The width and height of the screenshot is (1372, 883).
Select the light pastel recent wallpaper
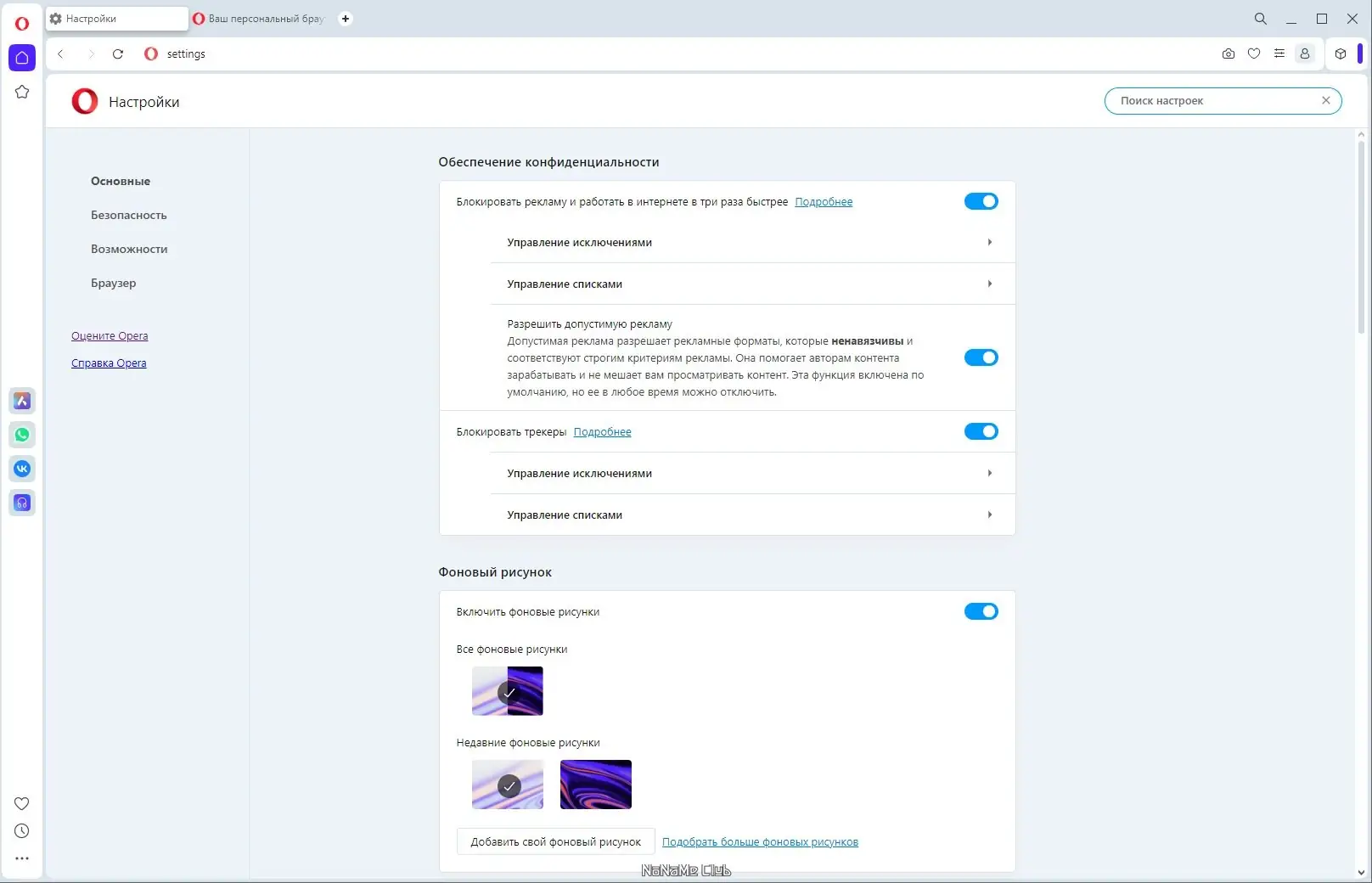pyautogui.click(x=508, y=785)
